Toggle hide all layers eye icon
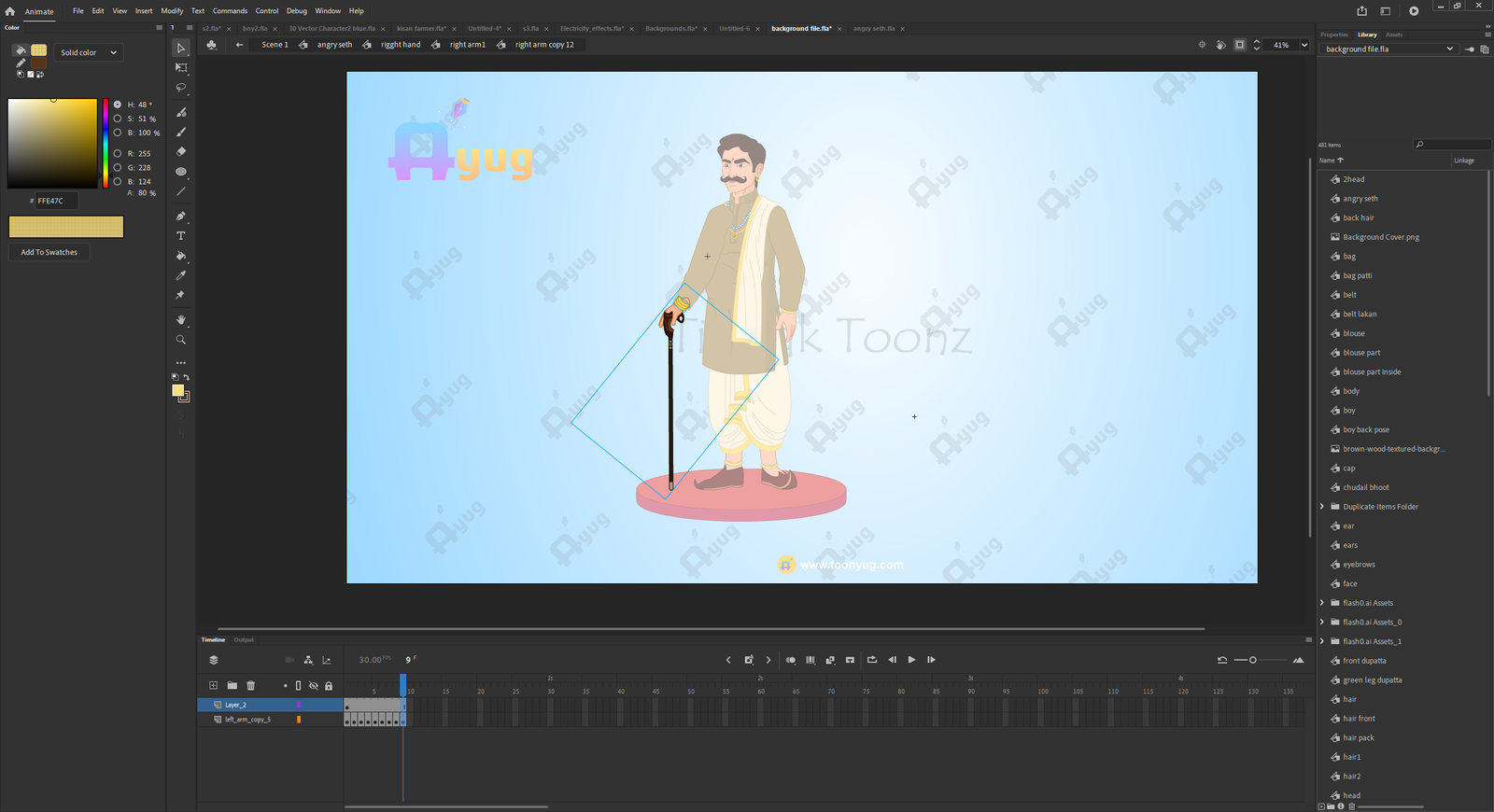Image resolution: width=1494 pixels, height=812 pixels. pyautogui.click(x=314, y=686)
